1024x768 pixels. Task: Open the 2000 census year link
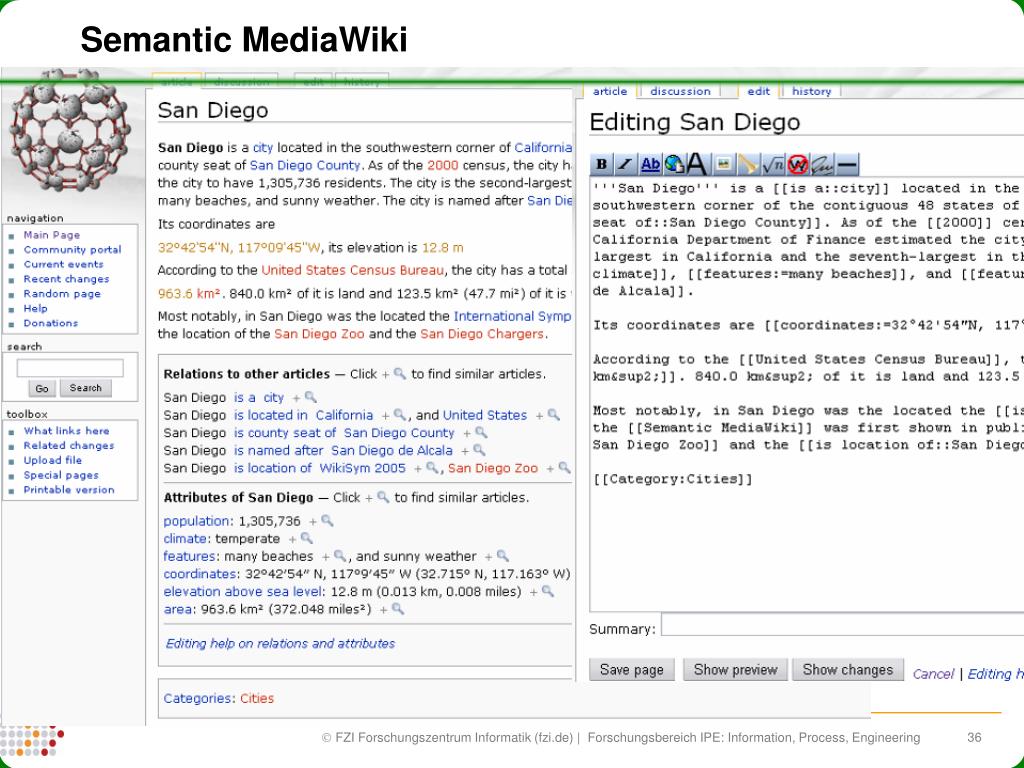click(443, 165)
